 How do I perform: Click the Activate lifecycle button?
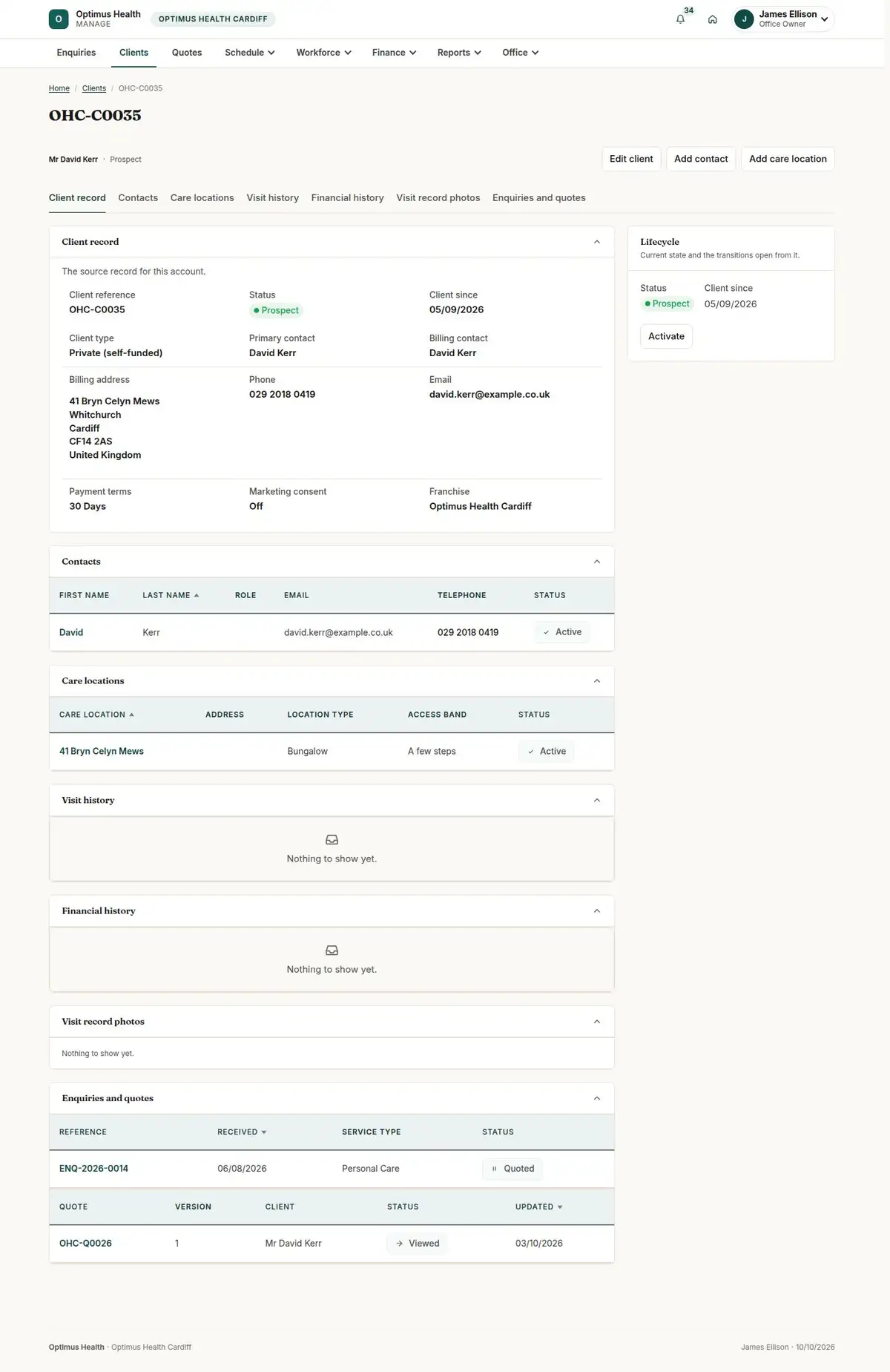click(666, 336)
